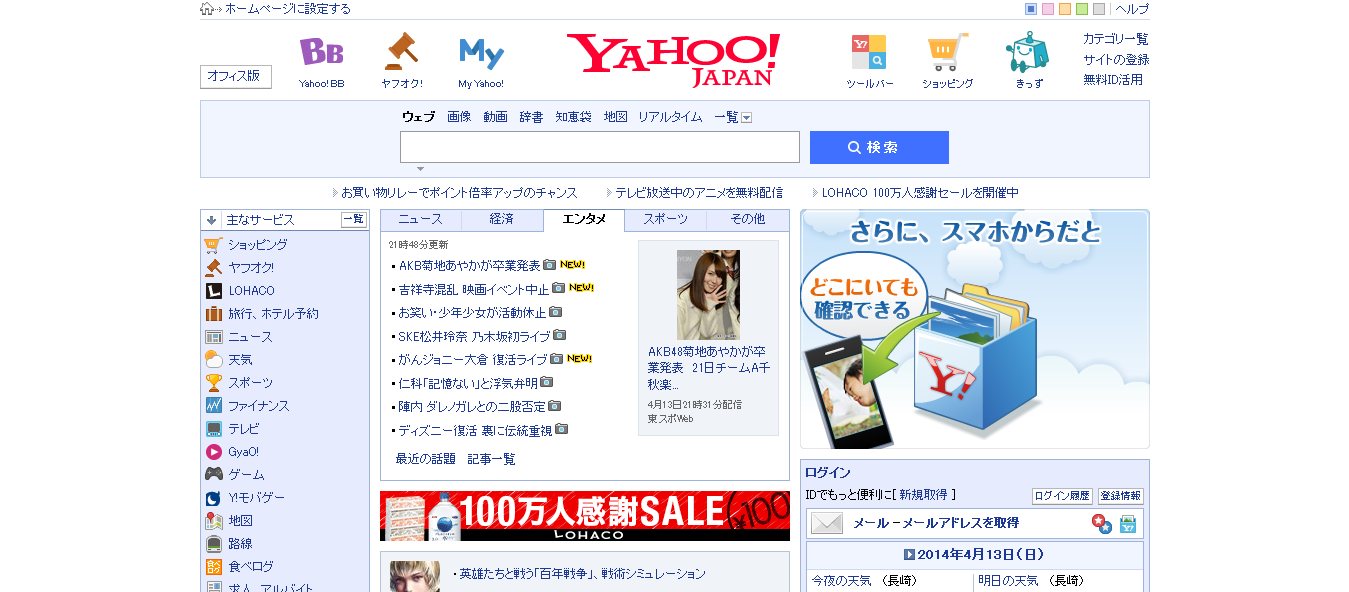1349x592 pixels.
Task: Click the down-arrow icon beside 主なサービス
Action: pyautogui.click(x=211, y=220)
